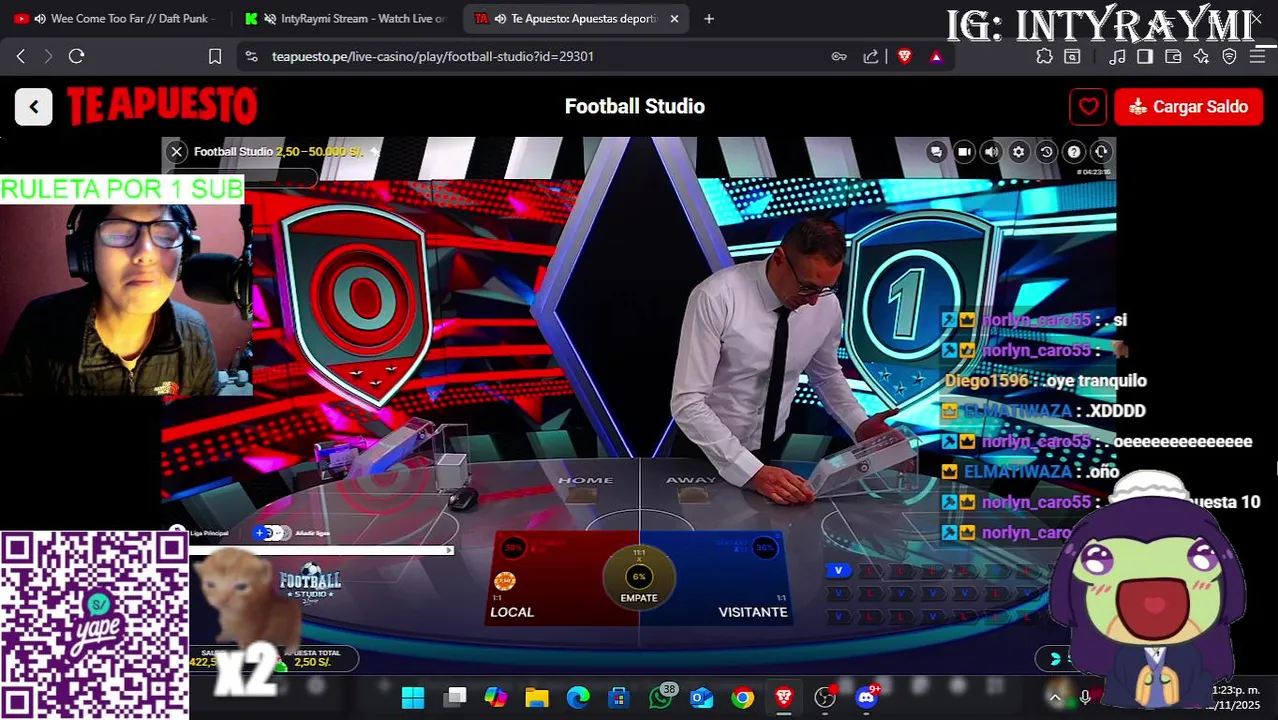Open the media playlist music note icon
The width and height of the screenshot is (1278, 720).
click(1118, 56)
